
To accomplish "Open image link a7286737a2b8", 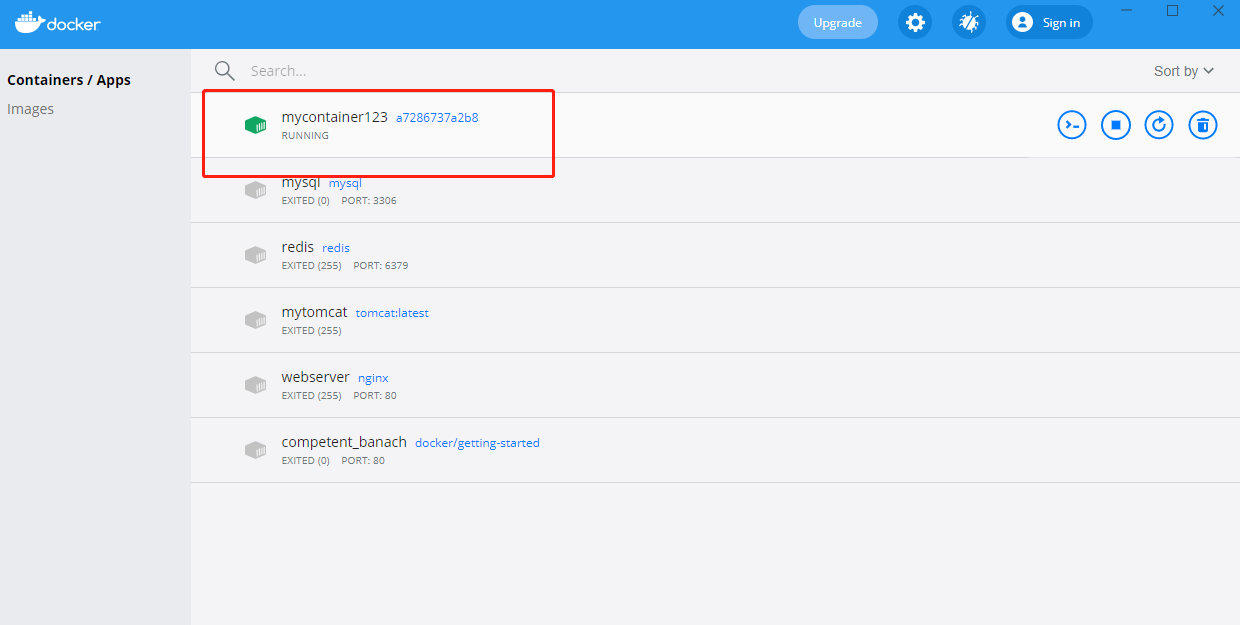I will click(x=437, y=117).
